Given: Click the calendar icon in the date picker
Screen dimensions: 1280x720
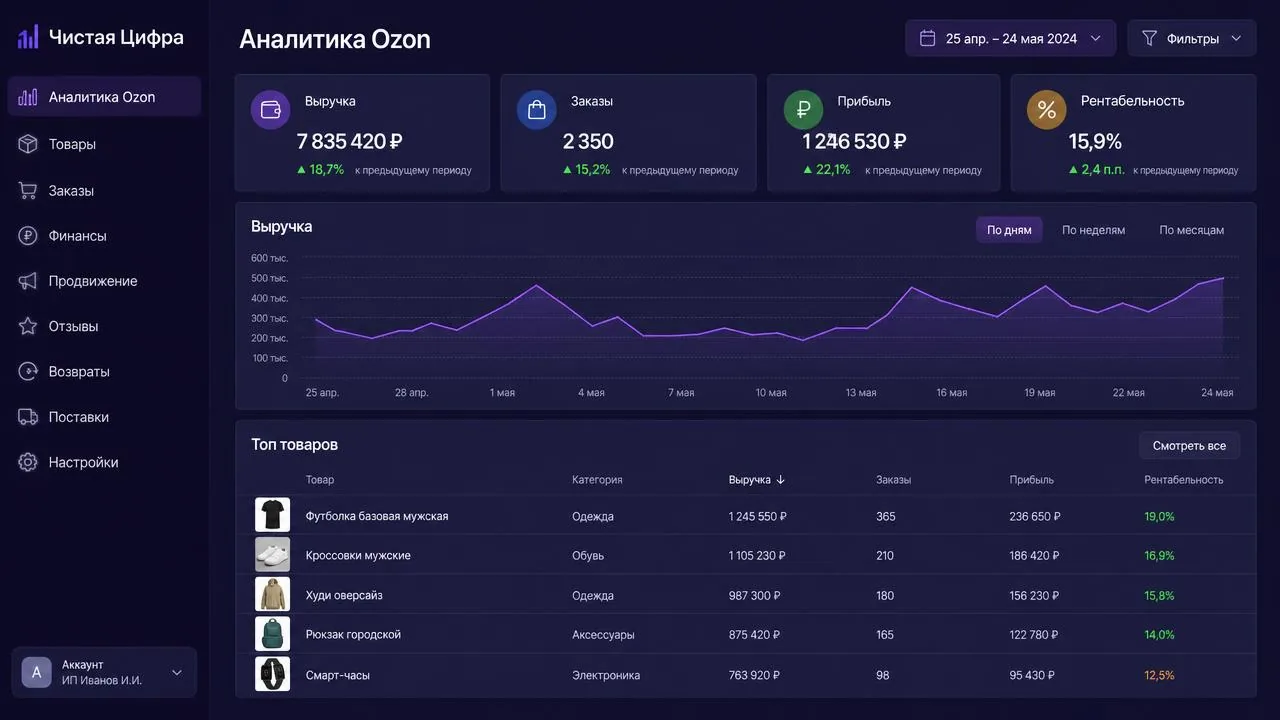Looking at the screenshot, I should [927, 38].
